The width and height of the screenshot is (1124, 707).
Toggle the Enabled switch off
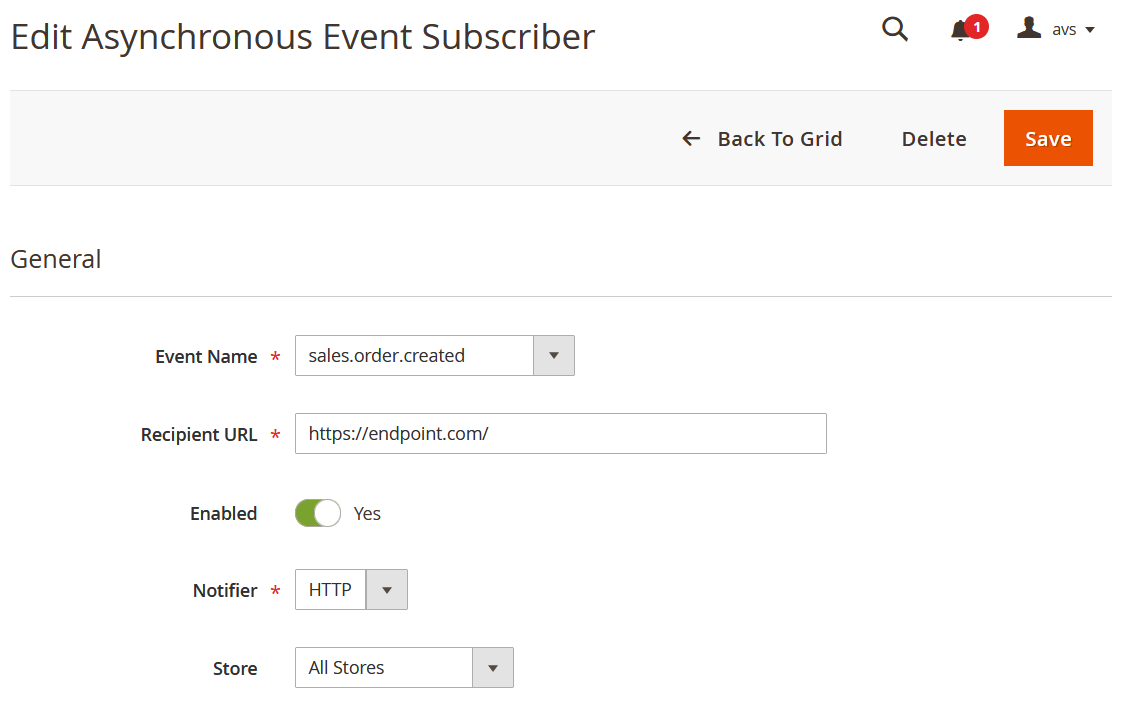(318, 513)
